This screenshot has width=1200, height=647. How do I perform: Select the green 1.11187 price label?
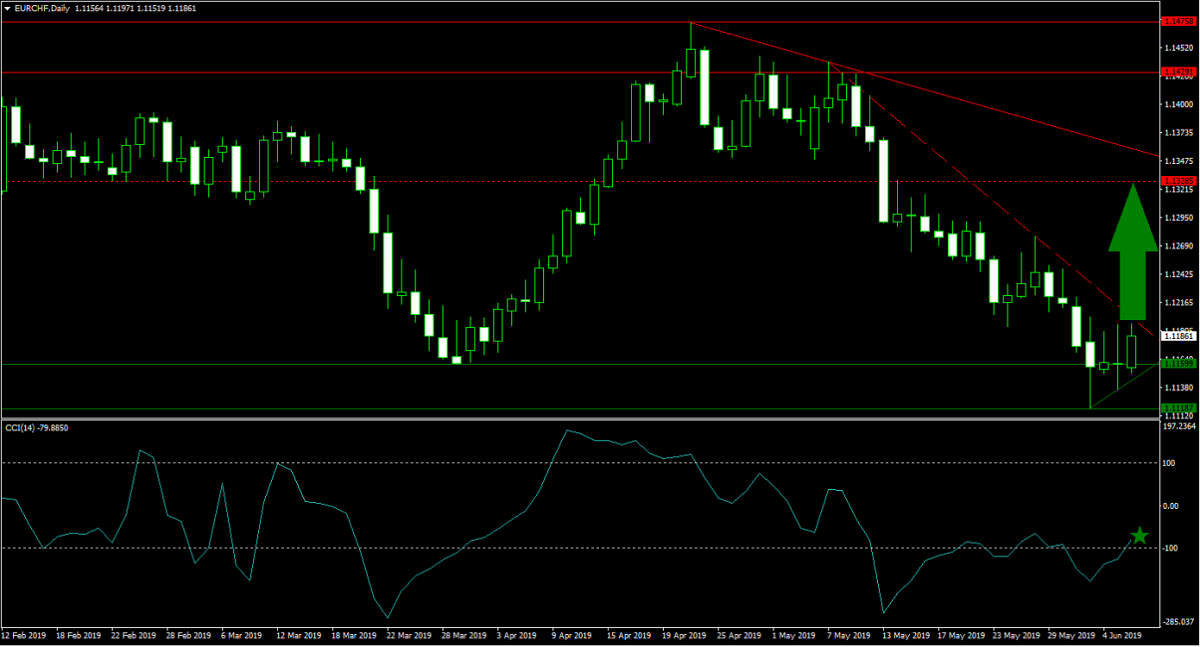coord(1176,408)
